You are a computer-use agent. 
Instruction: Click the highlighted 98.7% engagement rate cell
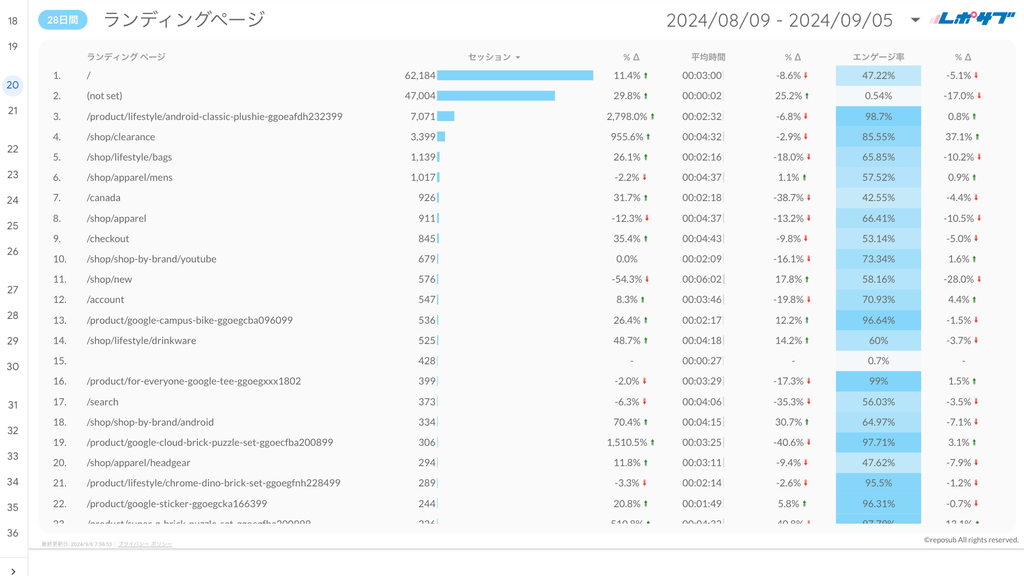877,116
